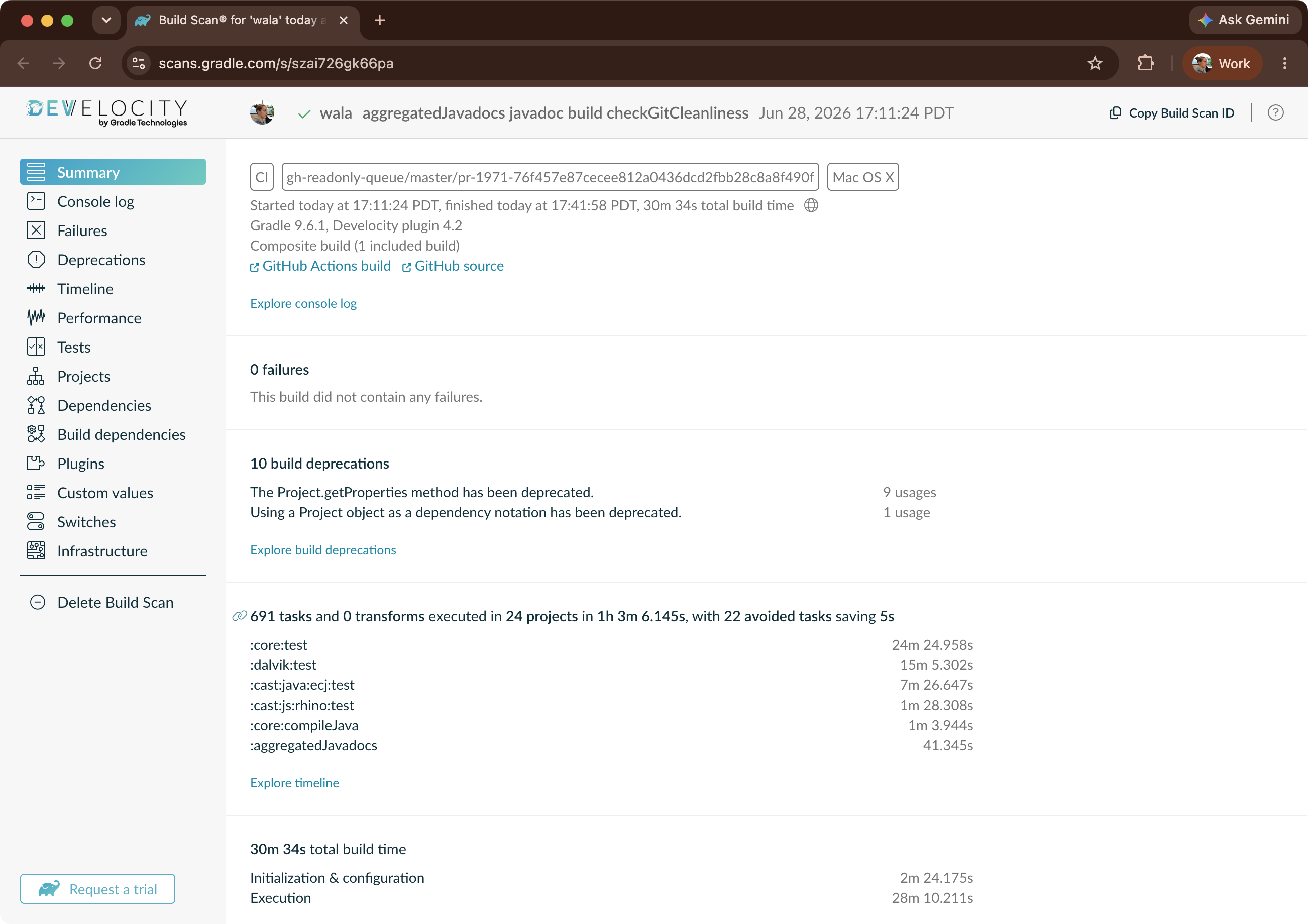Expand the tab search dropdown chevron
Image resolution: width=1308 pixels, height=924 pixels.
pos(106,21)
